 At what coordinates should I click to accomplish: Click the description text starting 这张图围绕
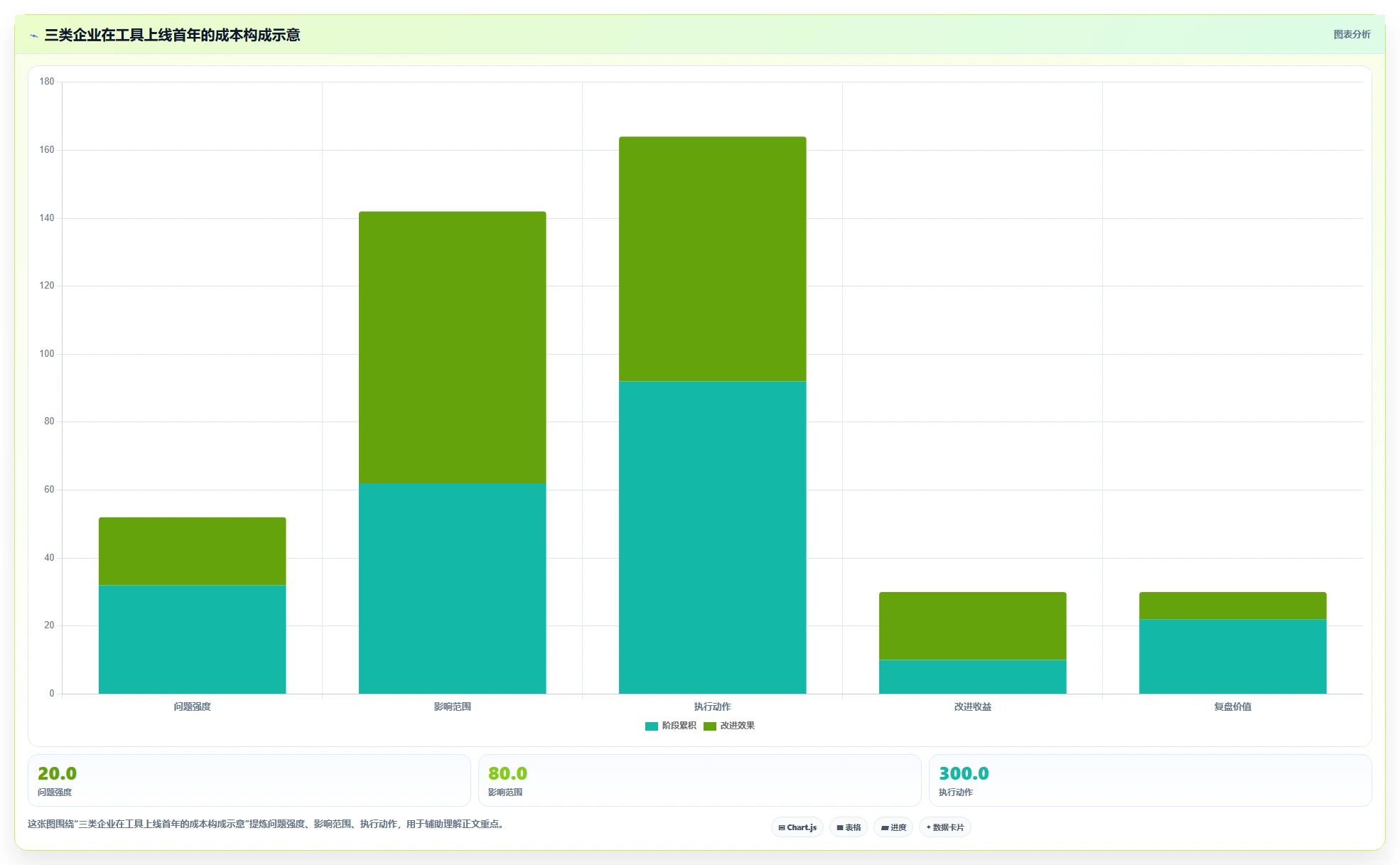(x=266, y=824)
